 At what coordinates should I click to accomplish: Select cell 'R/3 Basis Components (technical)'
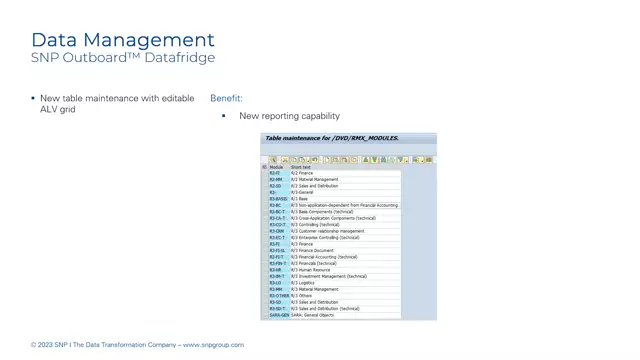tap(345, 212)
